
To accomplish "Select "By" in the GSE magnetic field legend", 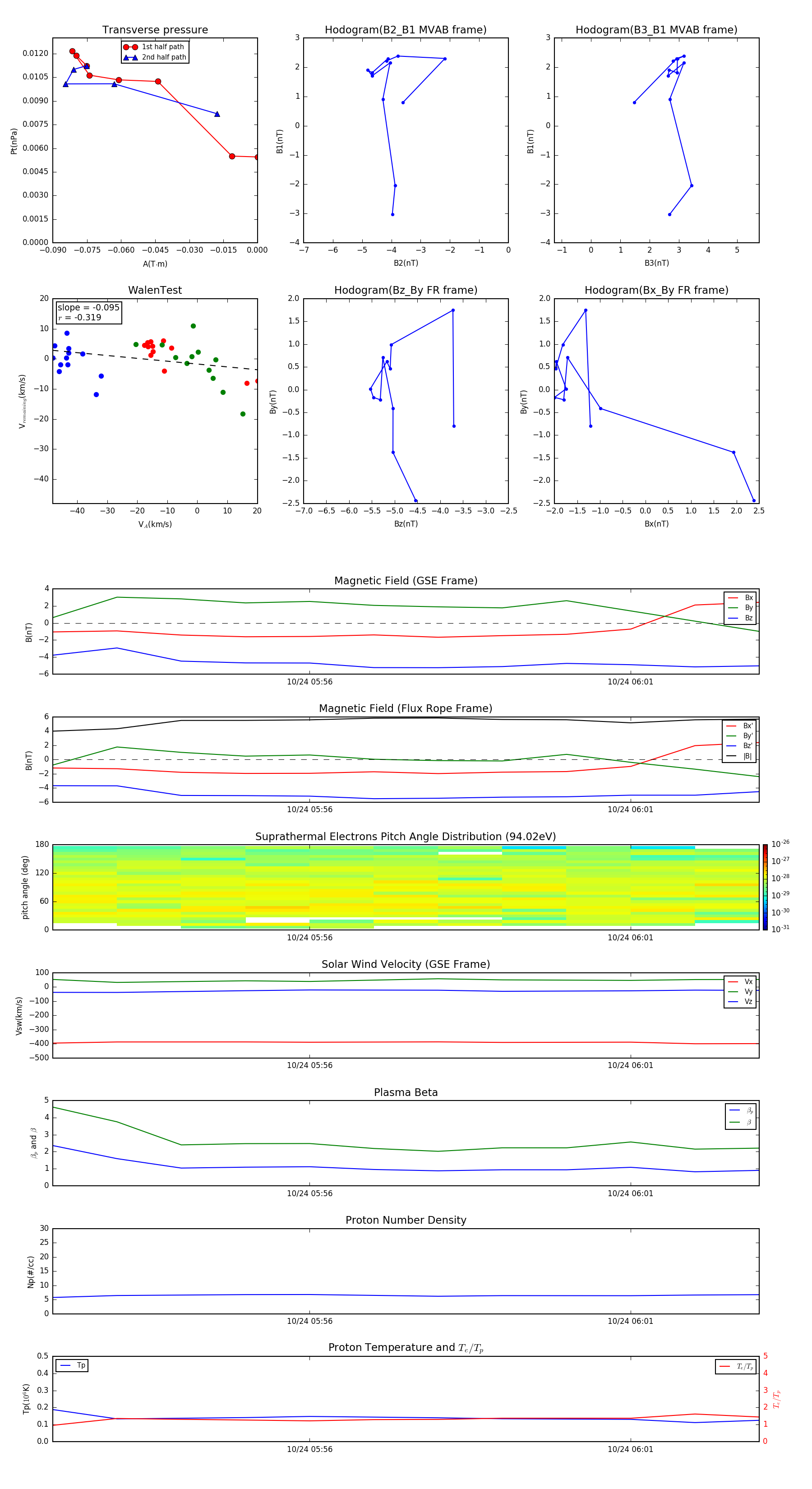I will pyautogui.click(x=741, y=608).
